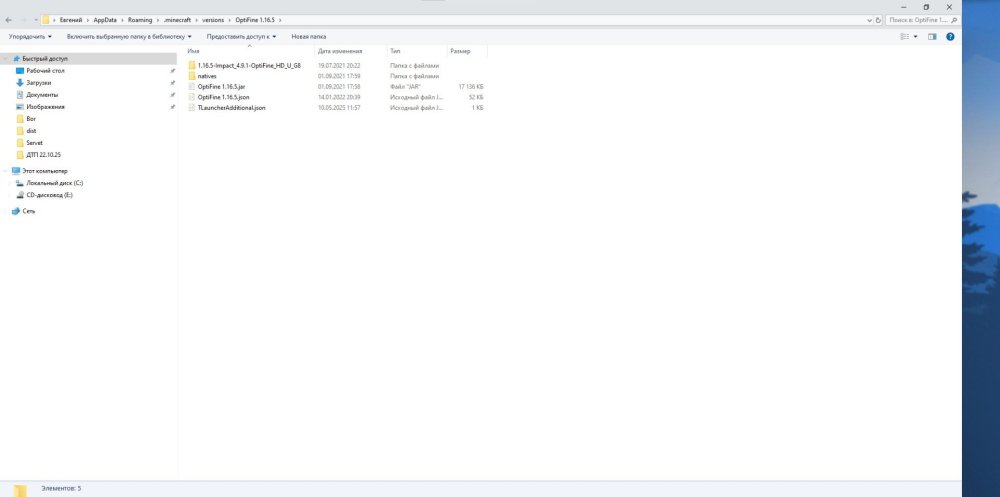Select the 'OptiFine 1.16.5.json' file icon
Screen dimensions: 1000x497
pos(192,97)
